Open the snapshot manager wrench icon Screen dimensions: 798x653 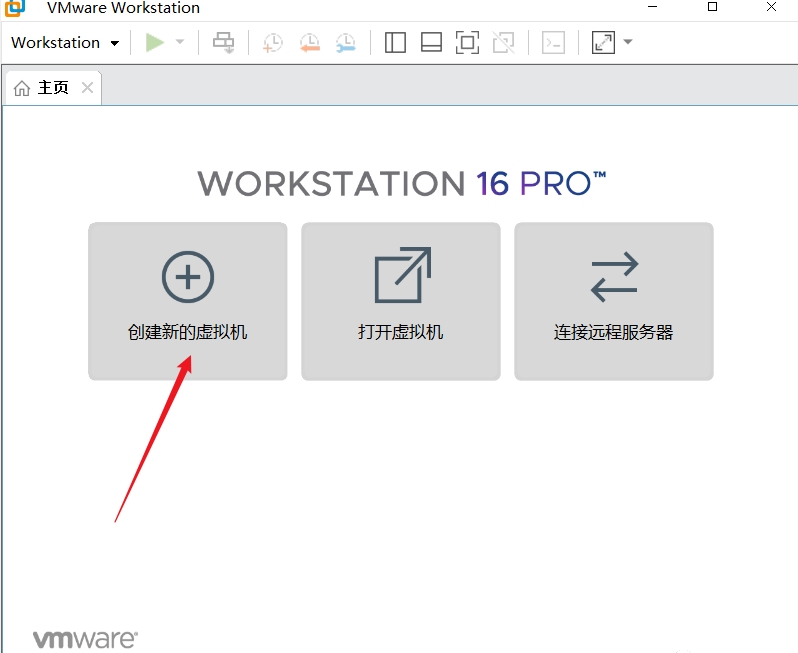pos(346,42)
